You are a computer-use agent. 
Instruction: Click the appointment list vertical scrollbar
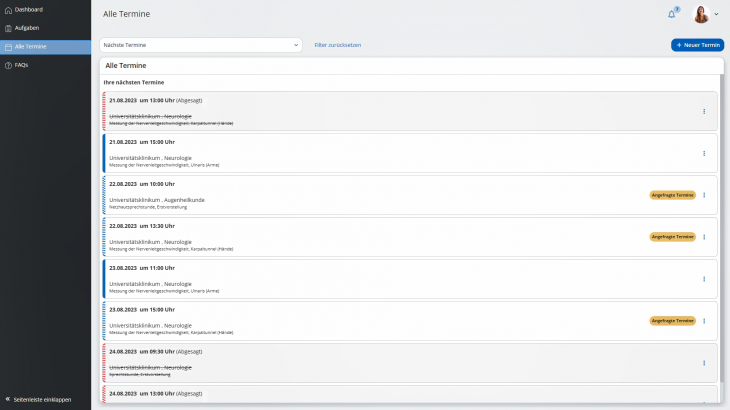(722, 230)
